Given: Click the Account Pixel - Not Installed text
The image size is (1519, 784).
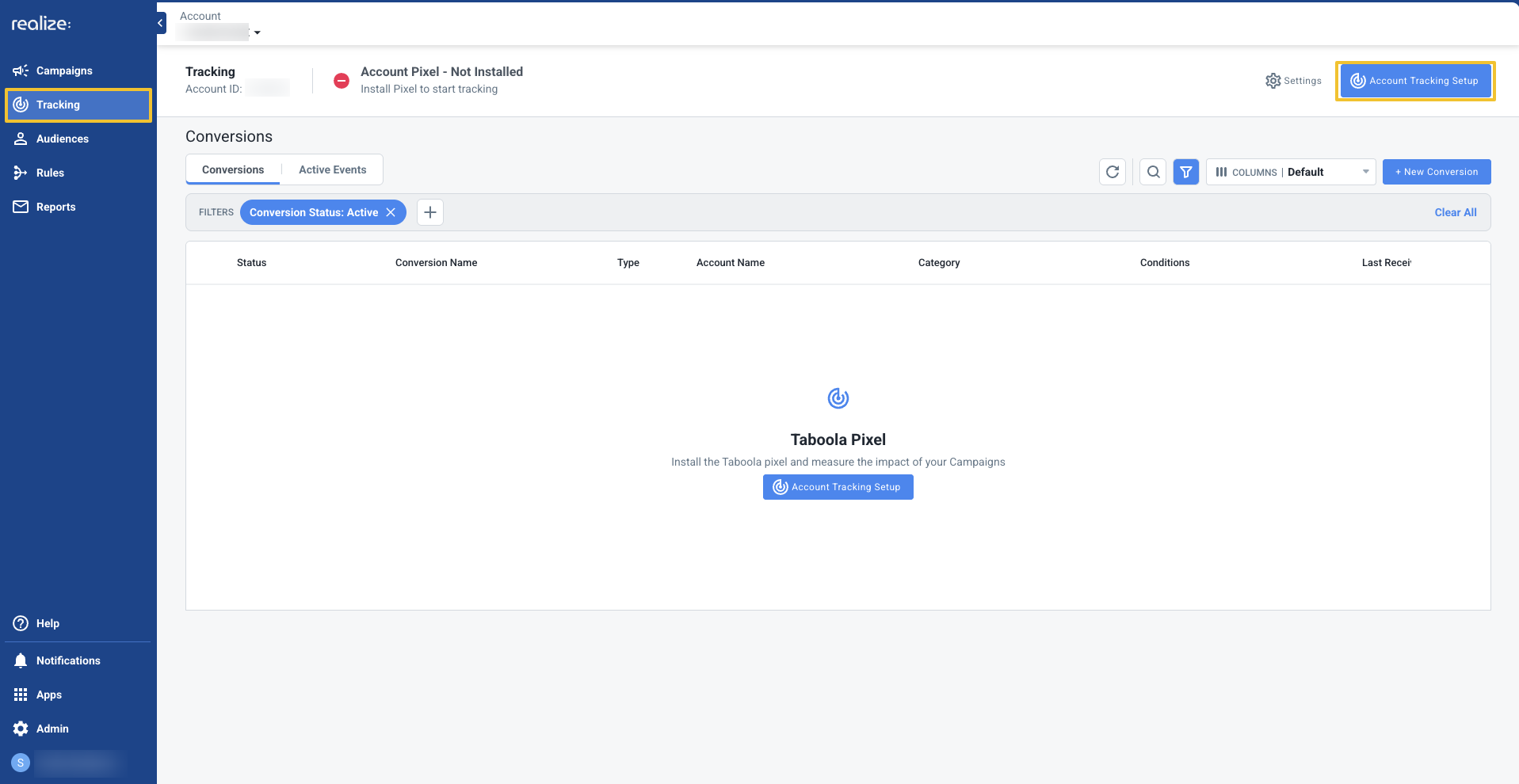Looking at the screenshot, I should [441, 71].
